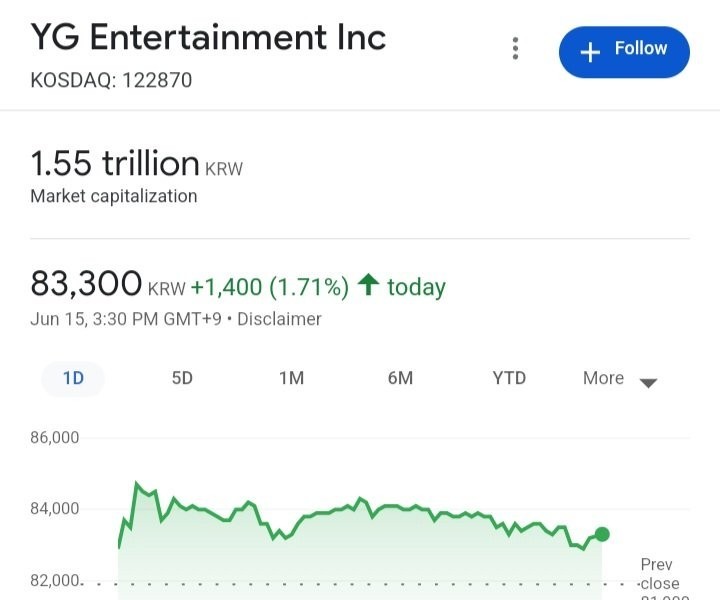Image resolution: width=720 pixels, height=600 pixels.
Task: Click the green dot ending the price line
Action: [602, 534]
